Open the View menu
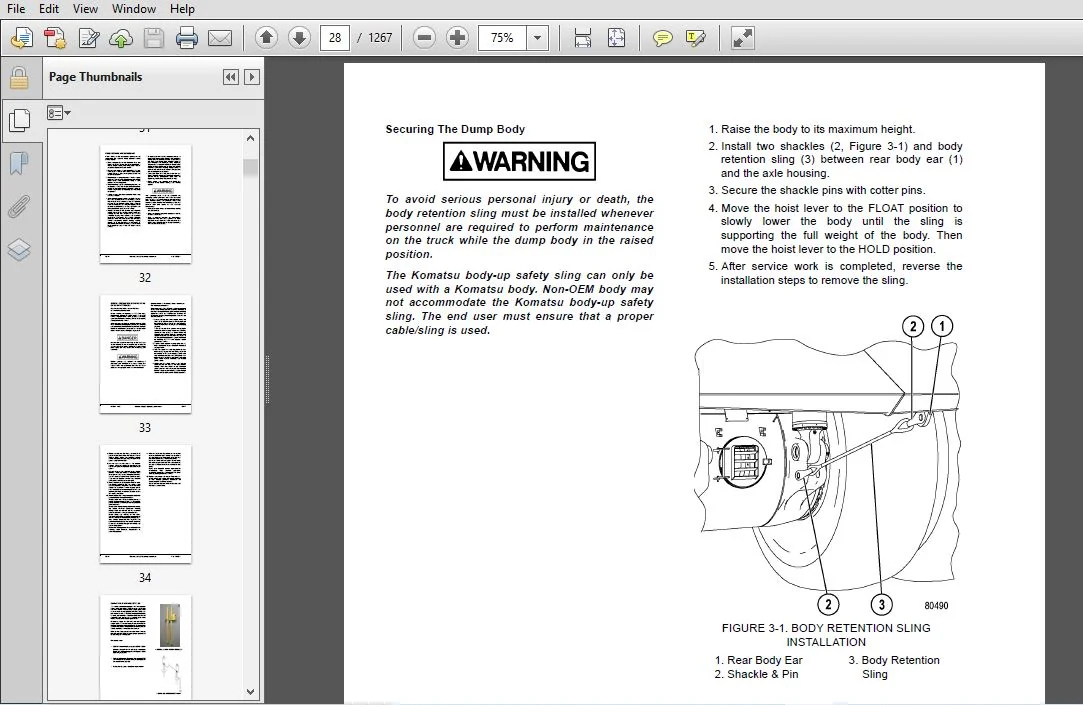 (85, 9)
